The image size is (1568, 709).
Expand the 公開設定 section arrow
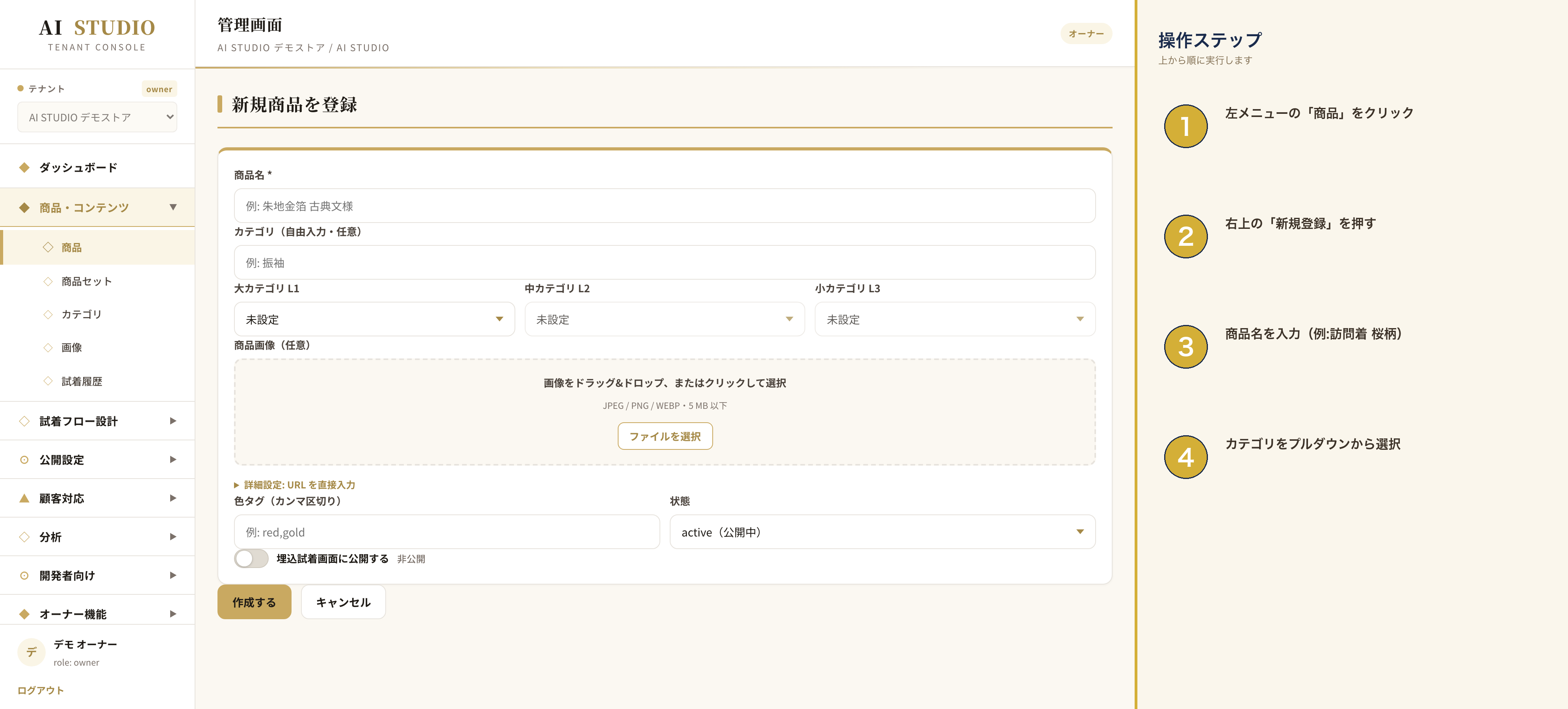click(x=173, y=460)
